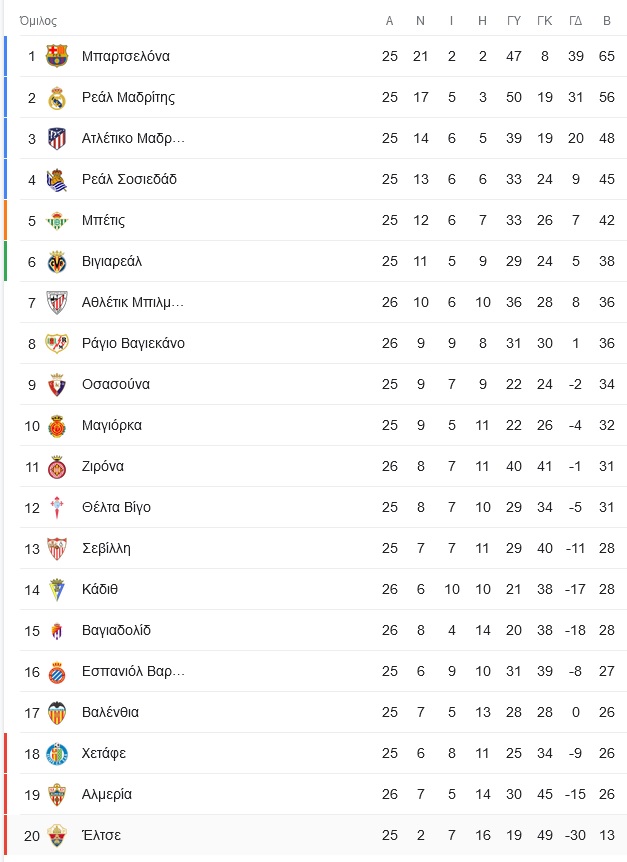Select the Athletic Bilbao crest icon
This screenshot has width=627, height=862.
click(57, 302)
